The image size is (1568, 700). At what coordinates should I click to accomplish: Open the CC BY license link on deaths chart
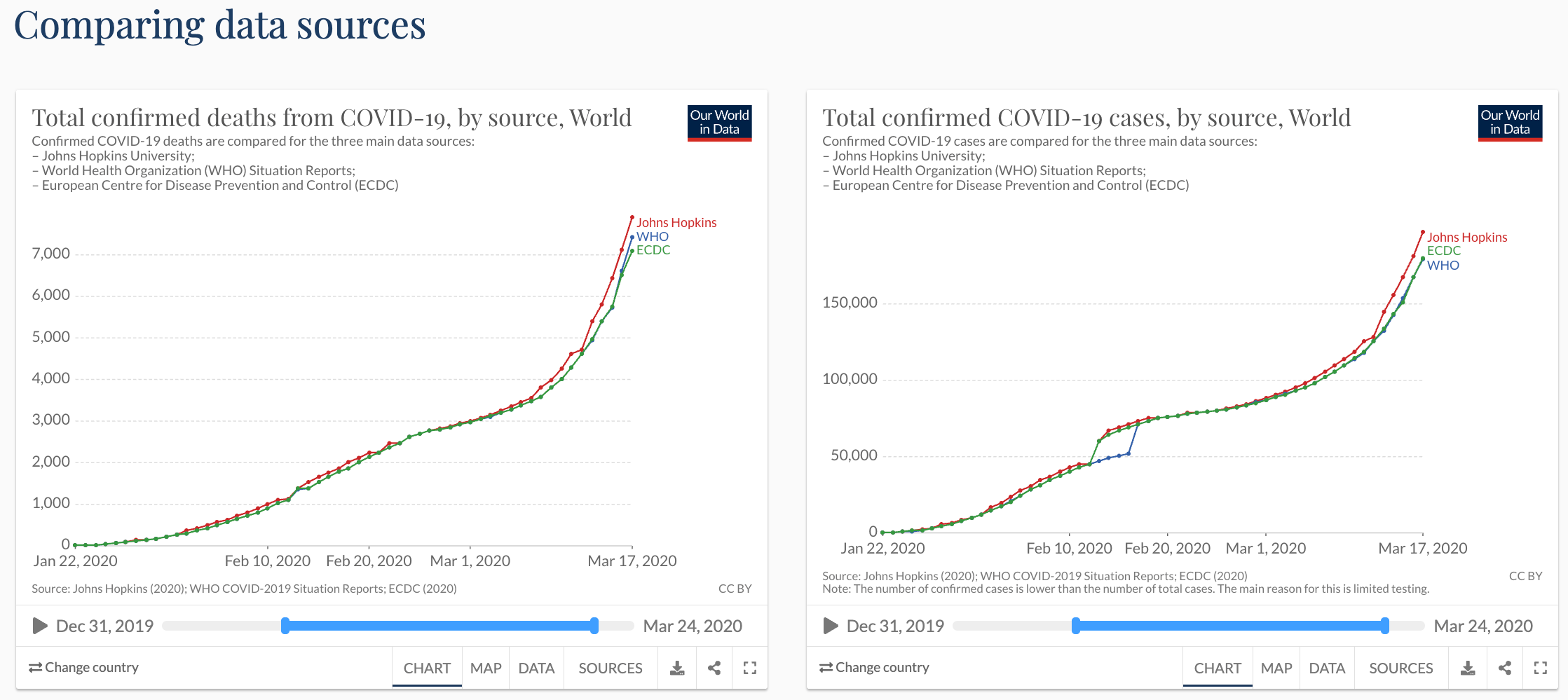click(735, 589)
